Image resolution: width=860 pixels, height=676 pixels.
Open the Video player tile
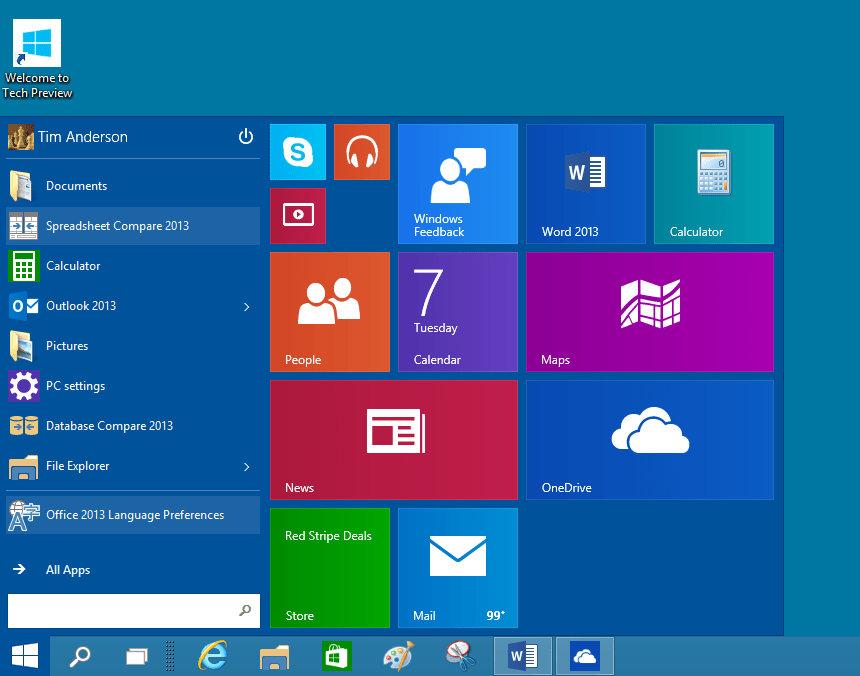pos(298,215)
